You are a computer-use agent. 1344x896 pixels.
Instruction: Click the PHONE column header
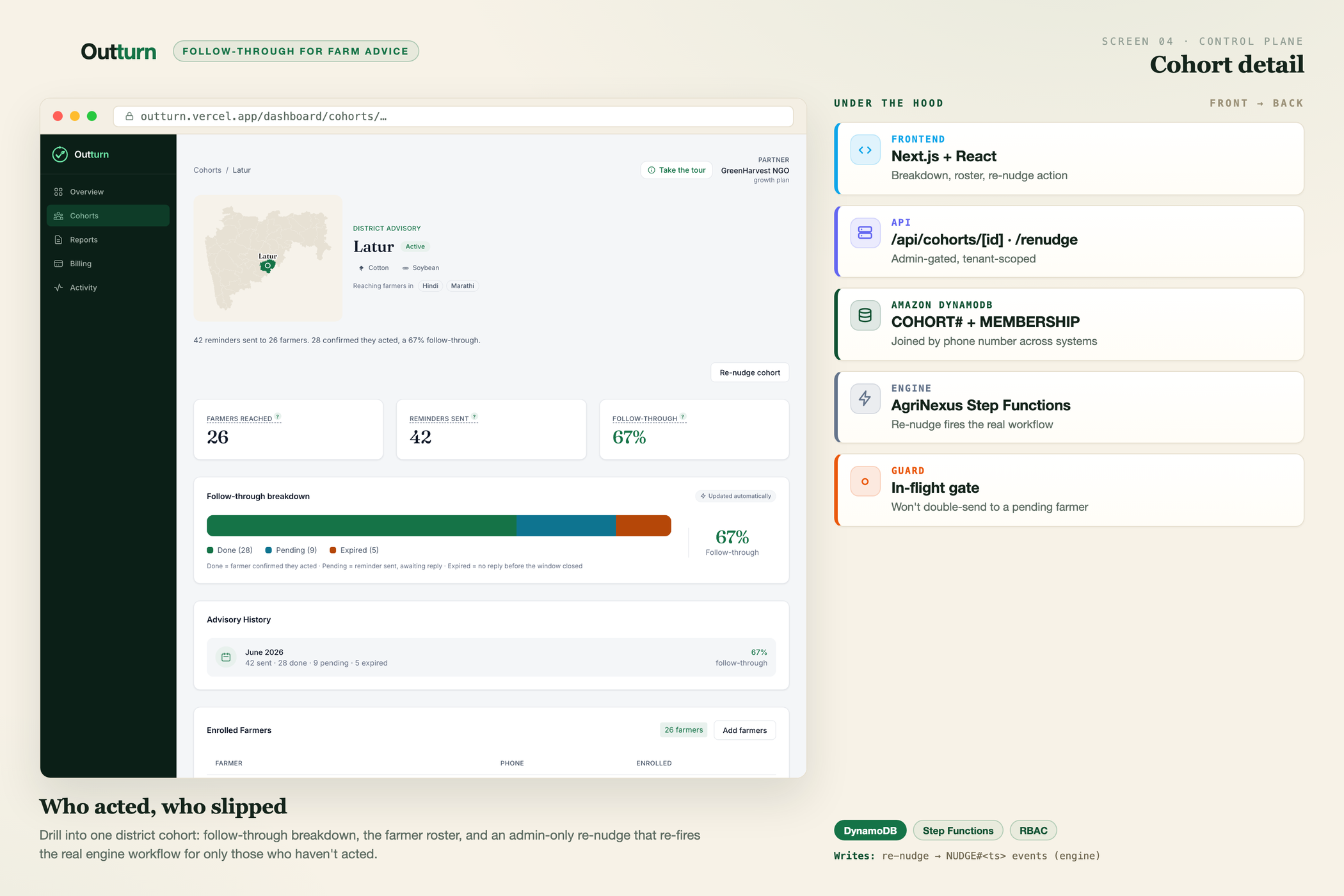point(512,764)
